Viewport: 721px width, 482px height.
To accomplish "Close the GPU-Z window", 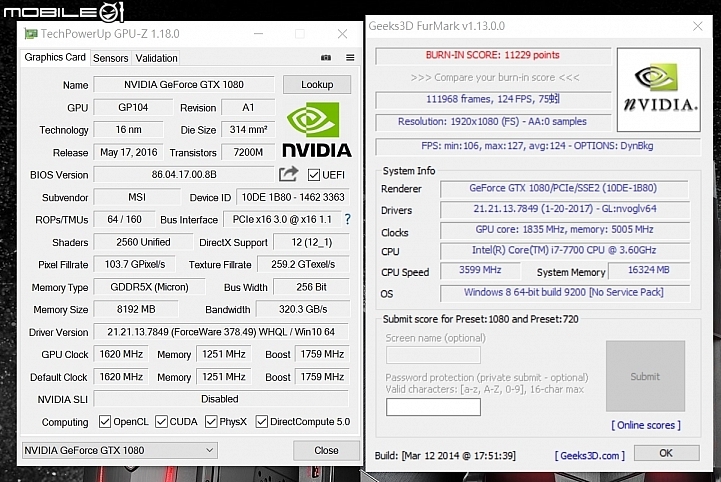I will pos(342,34).
